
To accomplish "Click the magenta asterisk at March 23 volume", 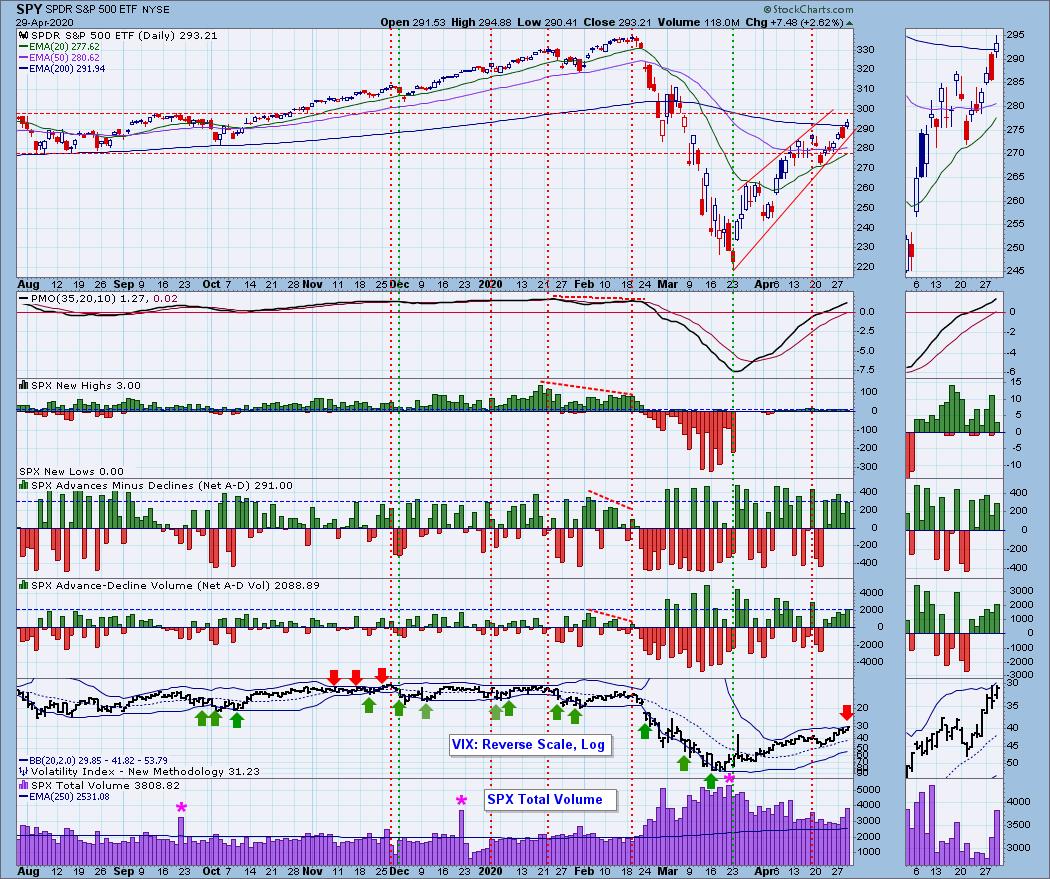I will [730, 779].
